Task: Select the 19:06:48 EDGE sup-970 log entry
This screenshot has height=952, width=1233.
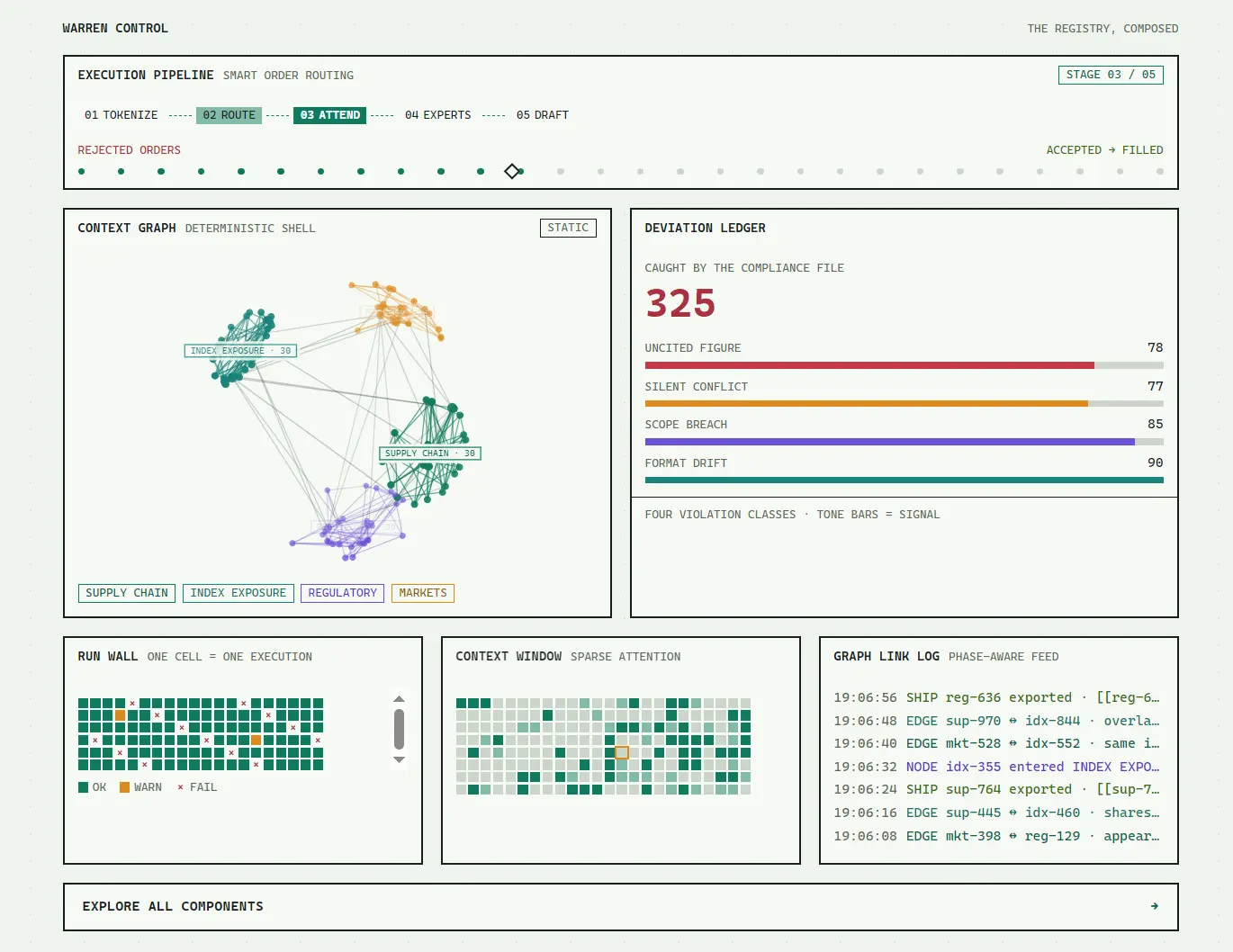Action: tap(997, 721)
